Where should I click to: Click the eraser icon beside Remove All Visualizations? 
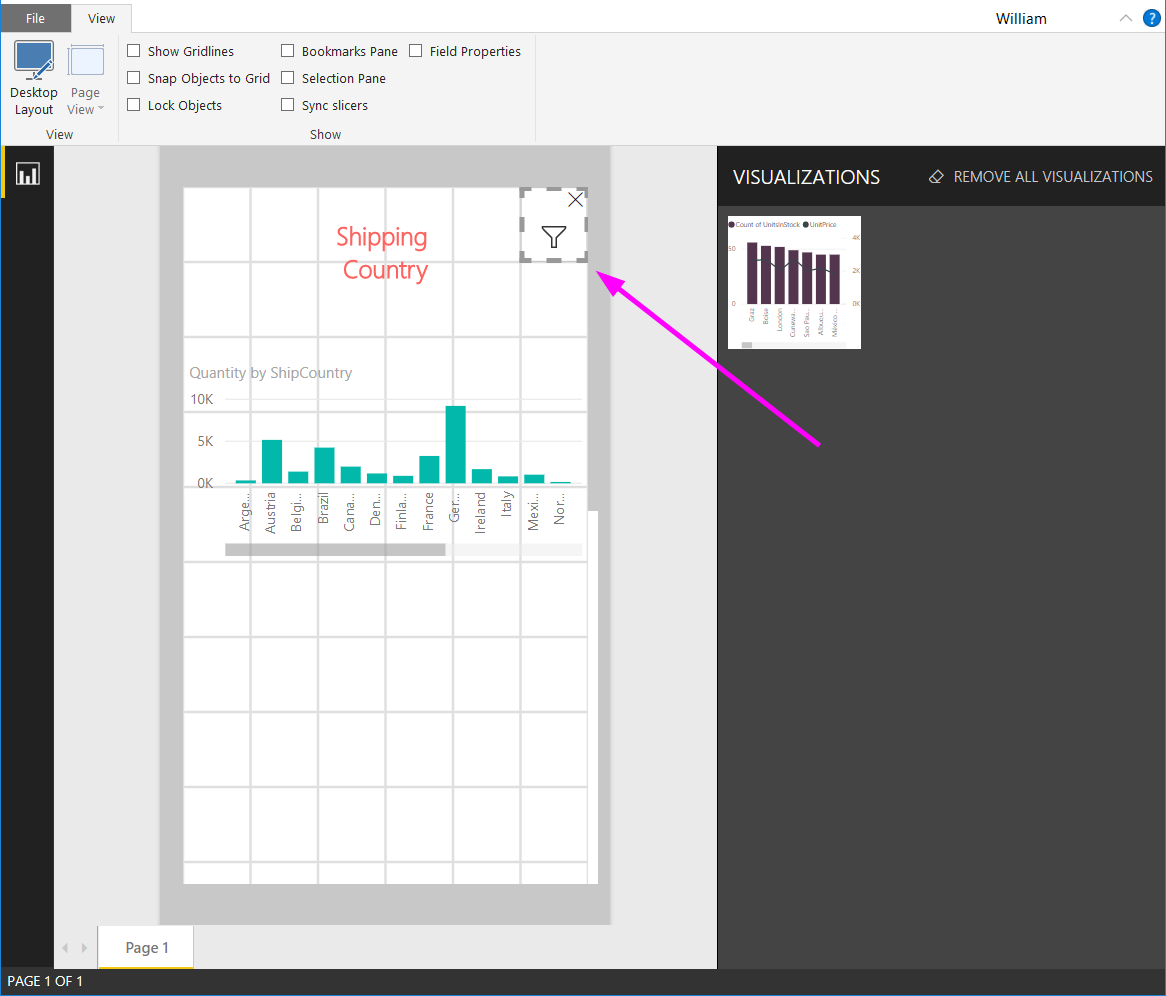pyautogui.click(x=936, y=177)
